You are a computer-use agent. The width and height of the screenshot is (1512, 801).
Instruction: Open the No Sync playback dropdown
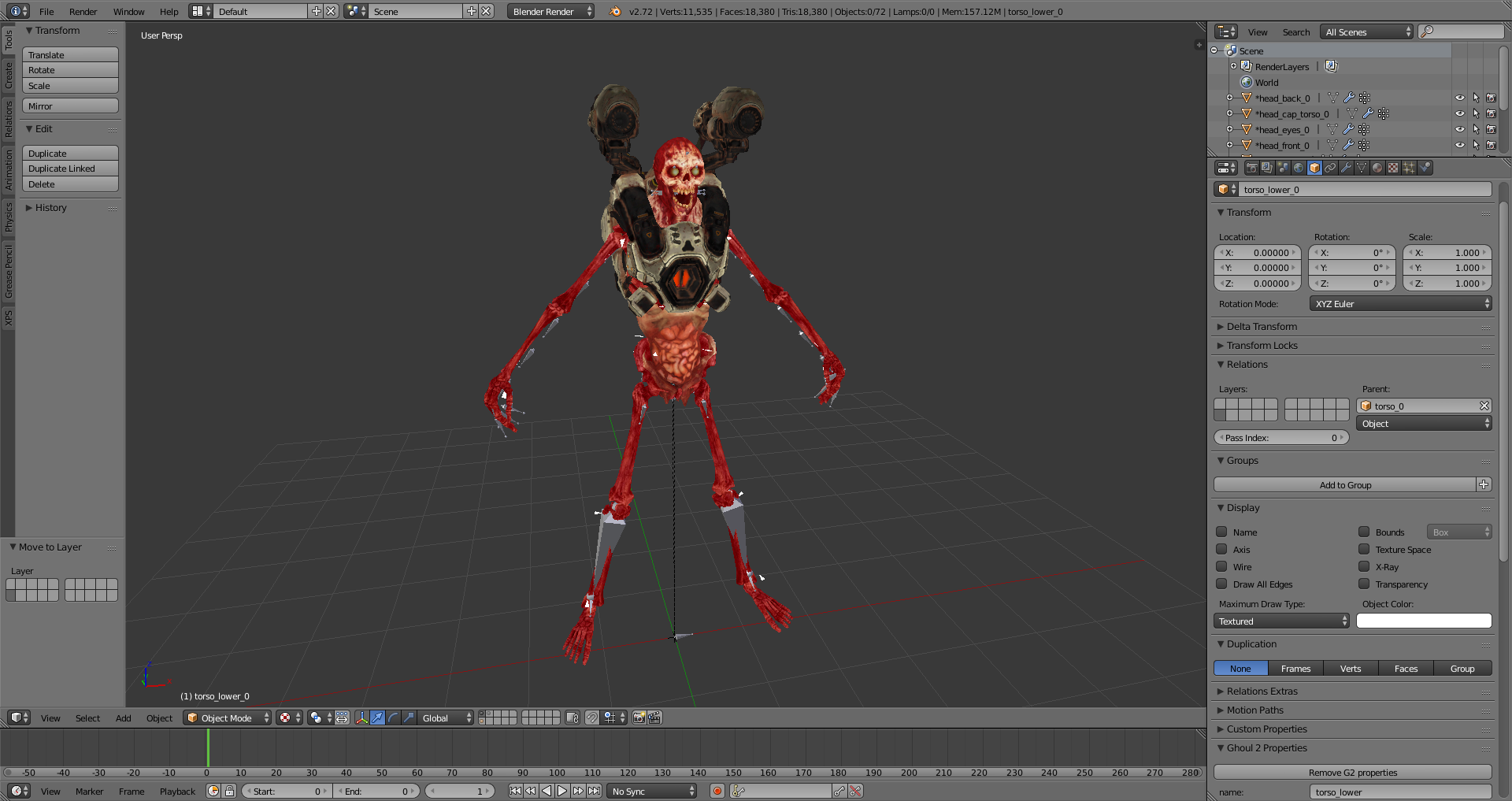(x=652, y=792)
